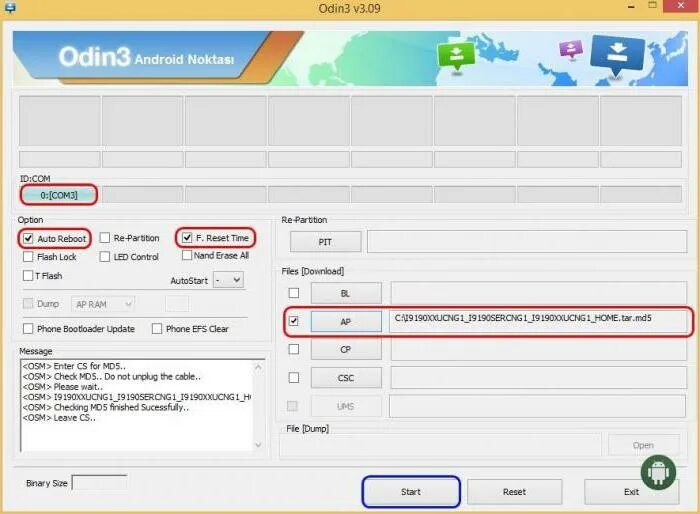700x514 pixels.
Task: Check Phone Bootloader Update
Action: pyautogui.click(x=28, y=329)
